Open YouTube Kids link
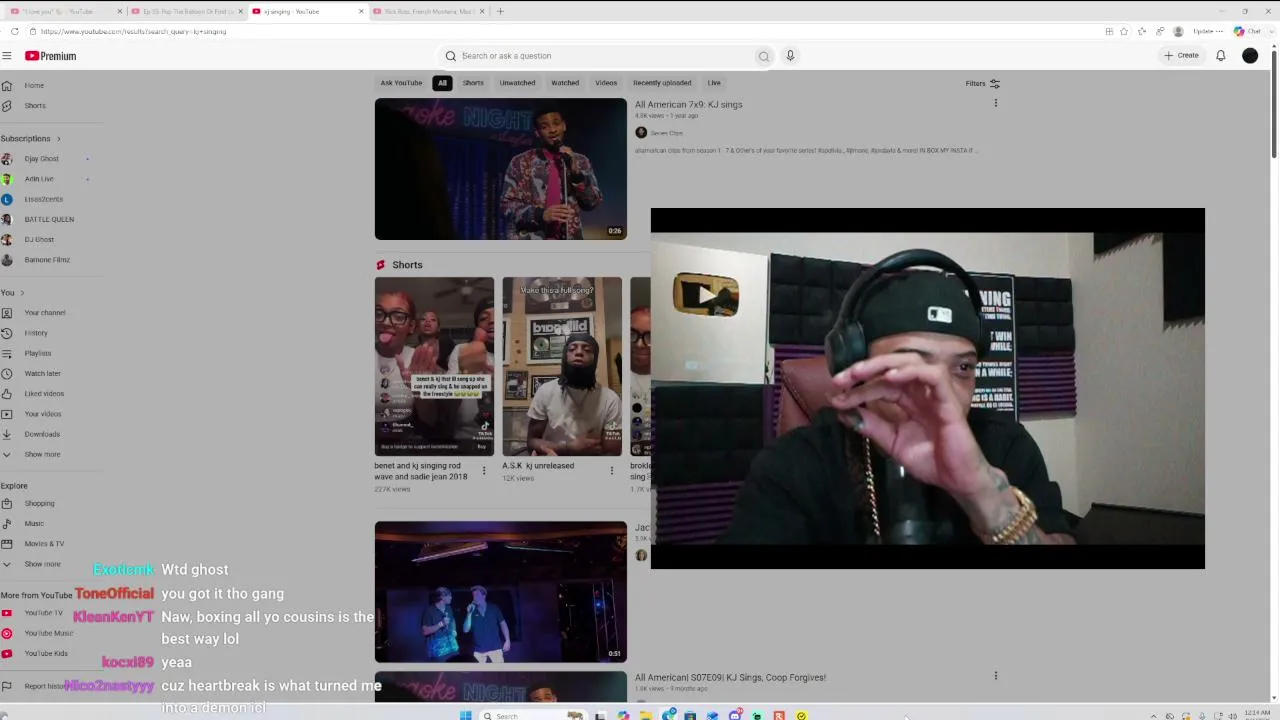The width and height of the screenshot is (1280, 720). tap(46, 653)
